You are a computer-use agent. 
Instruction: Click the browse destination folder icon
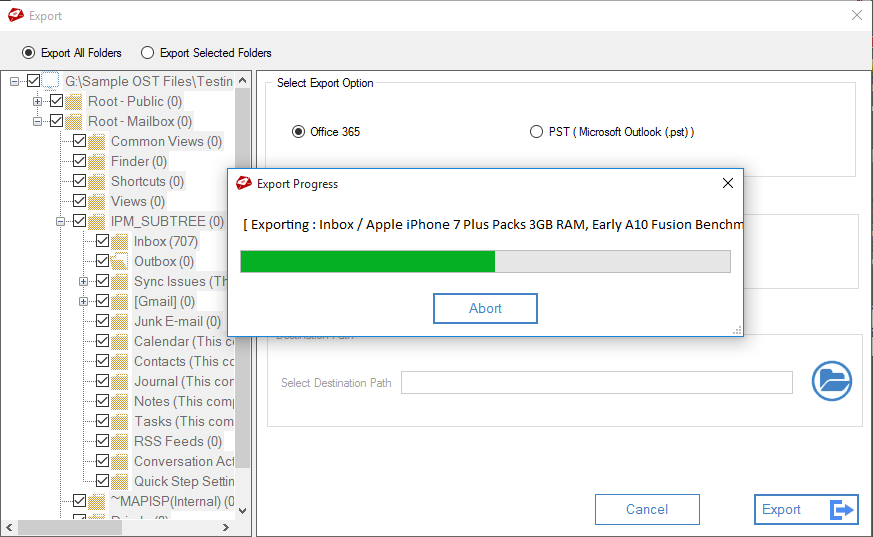pyautogui.click(x=831, y=381)
